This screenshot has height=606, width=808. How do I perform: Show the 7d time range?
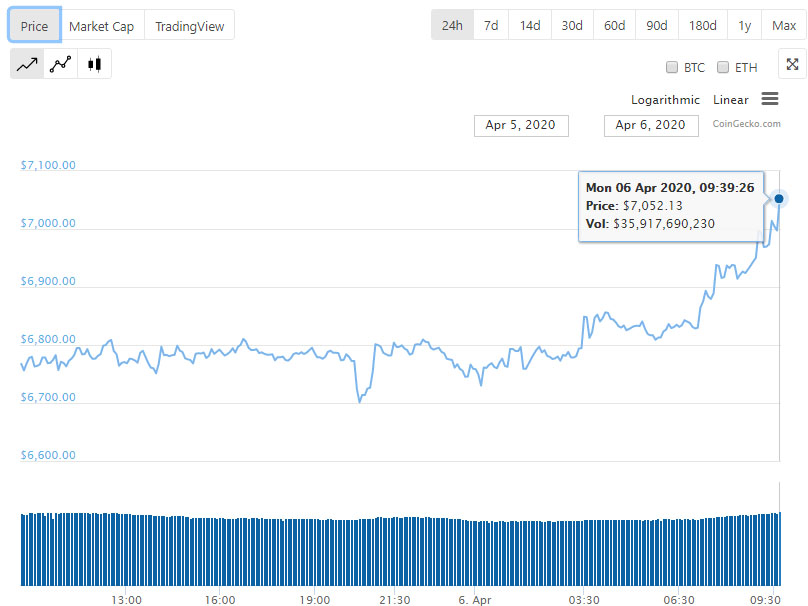click(x=491, y=25)
